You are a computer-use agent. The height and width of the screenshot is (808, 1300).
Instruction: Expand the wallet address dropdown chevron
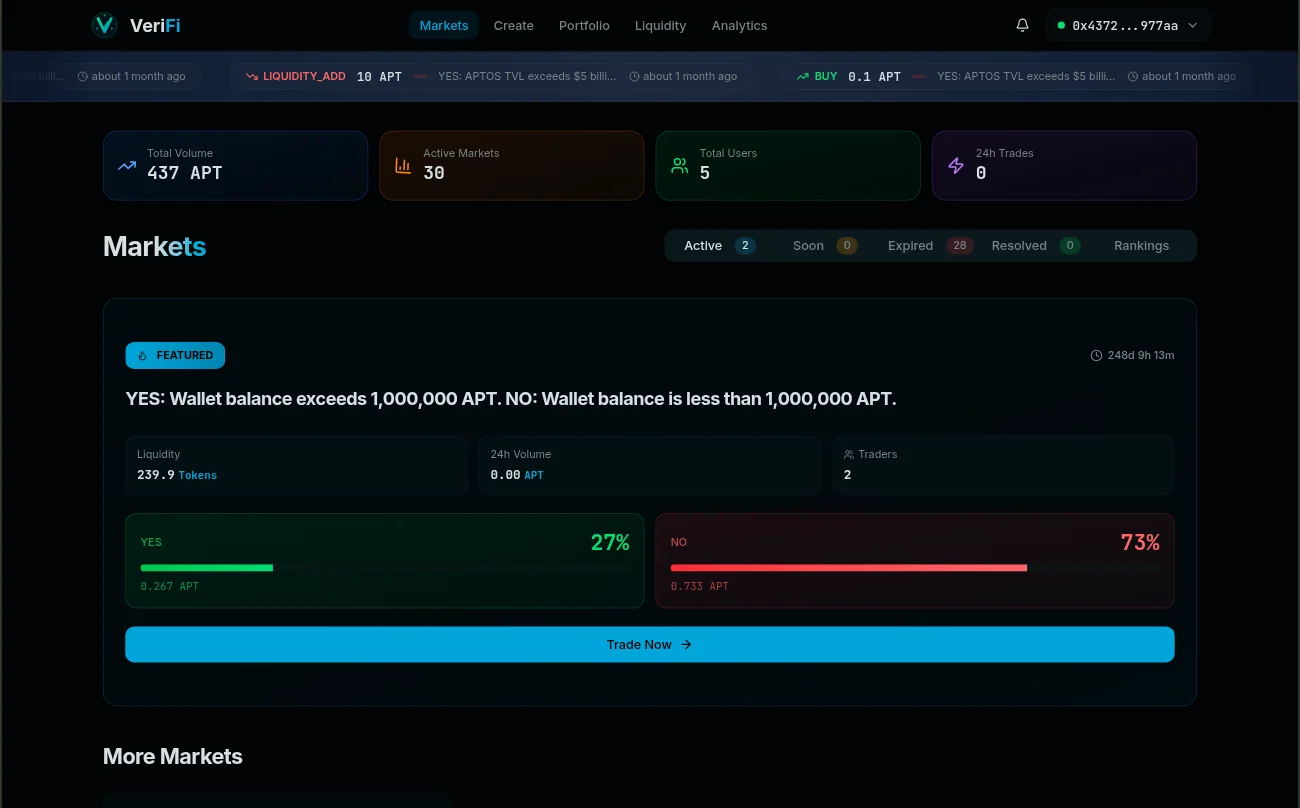tap(1191, 25)
